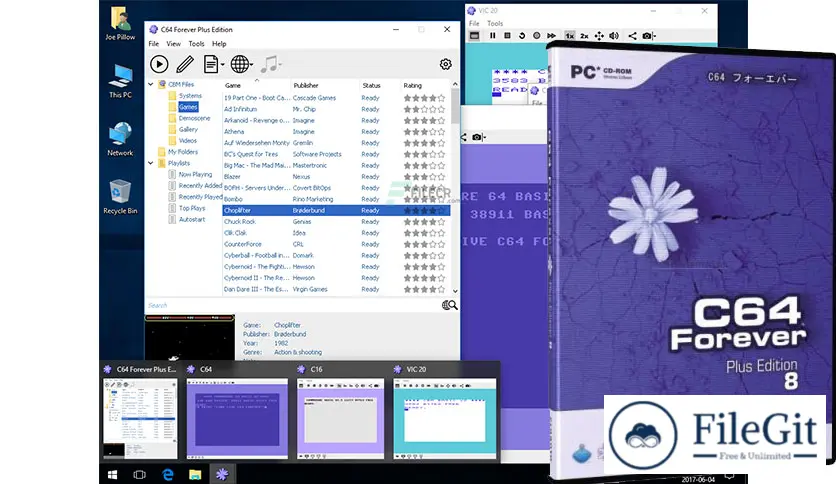Image resolution: width=836 pixels, height=484 pixels.
Task: Click the Play button in C64 Forever toolbar
Action: (159, 64)
